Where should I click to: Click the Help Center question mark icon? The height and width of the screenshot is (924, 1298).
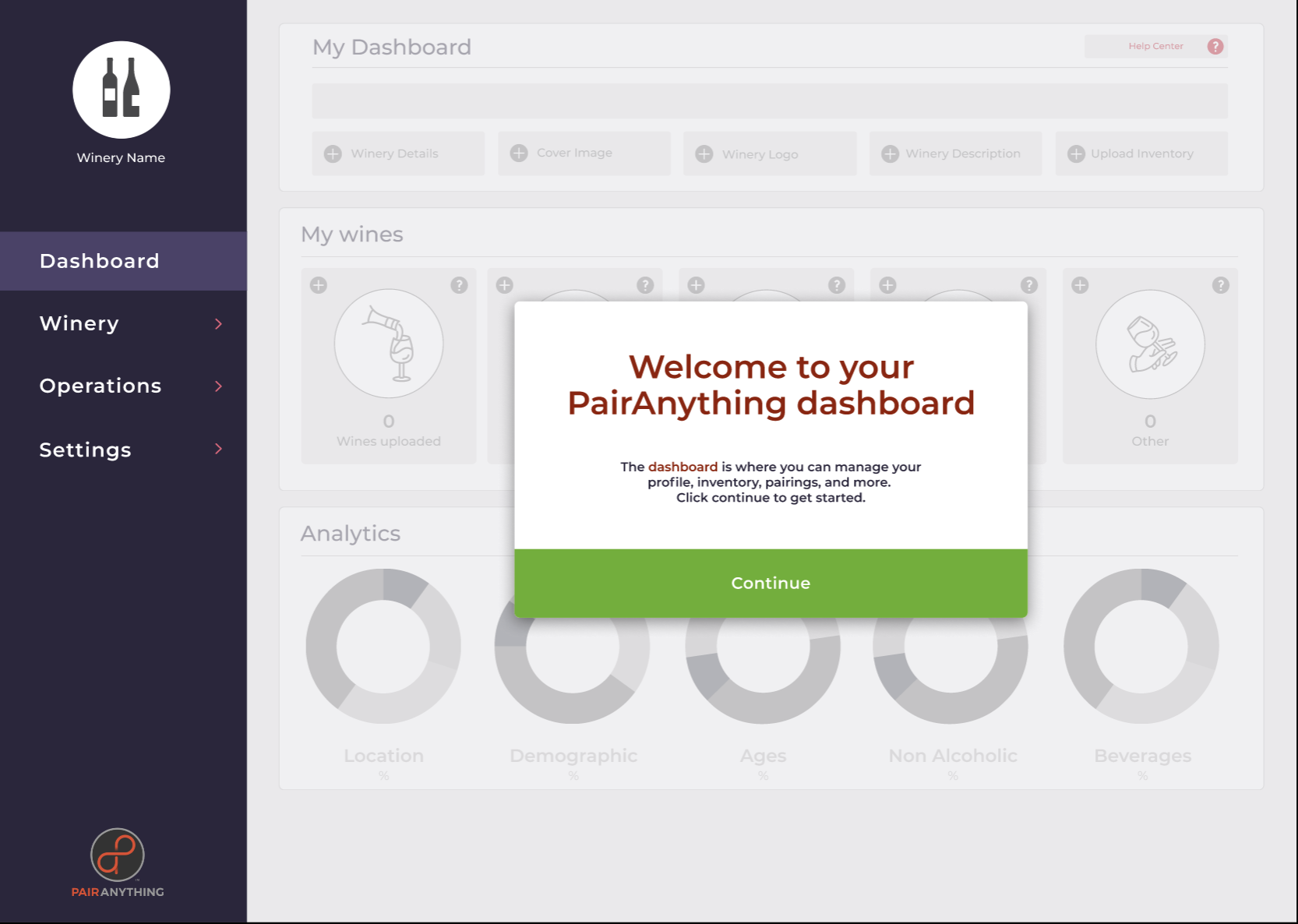click(x=1215, y=46)
